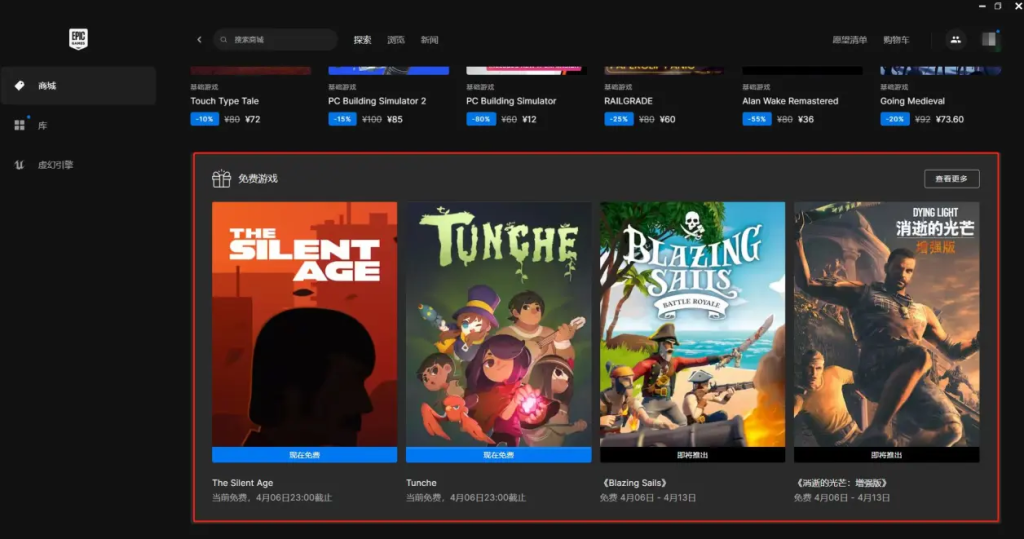Restore down the launcher window
This screenshot has width=1024, height=539.
tap(998, 6)
